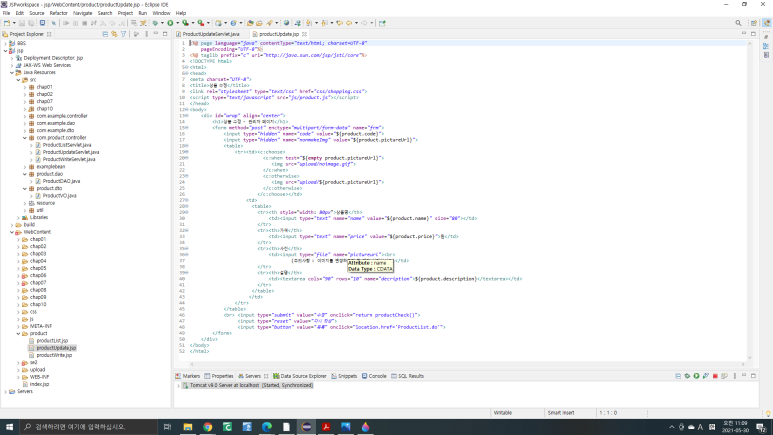Open the web browser globe toolbar icon
The height and width of the screenshot is (435, 773).
(286, 23)
